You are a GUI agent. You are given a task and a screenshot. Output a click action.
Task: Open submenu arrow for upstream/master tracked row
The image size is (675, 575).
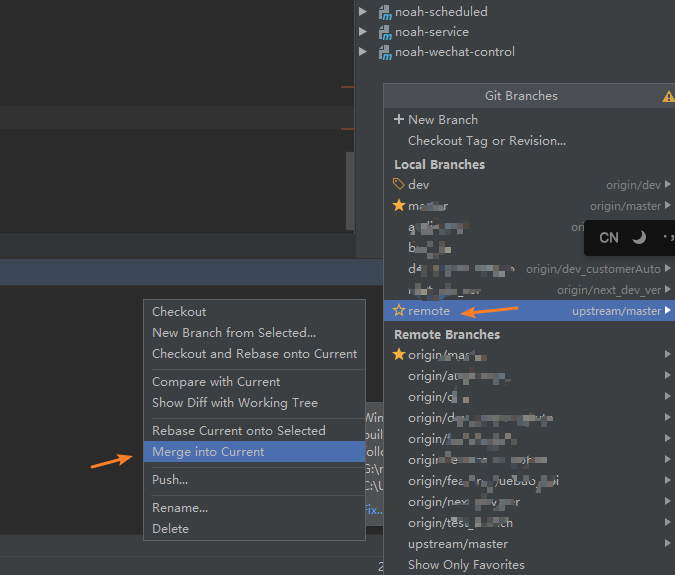[x=667, y=310]
